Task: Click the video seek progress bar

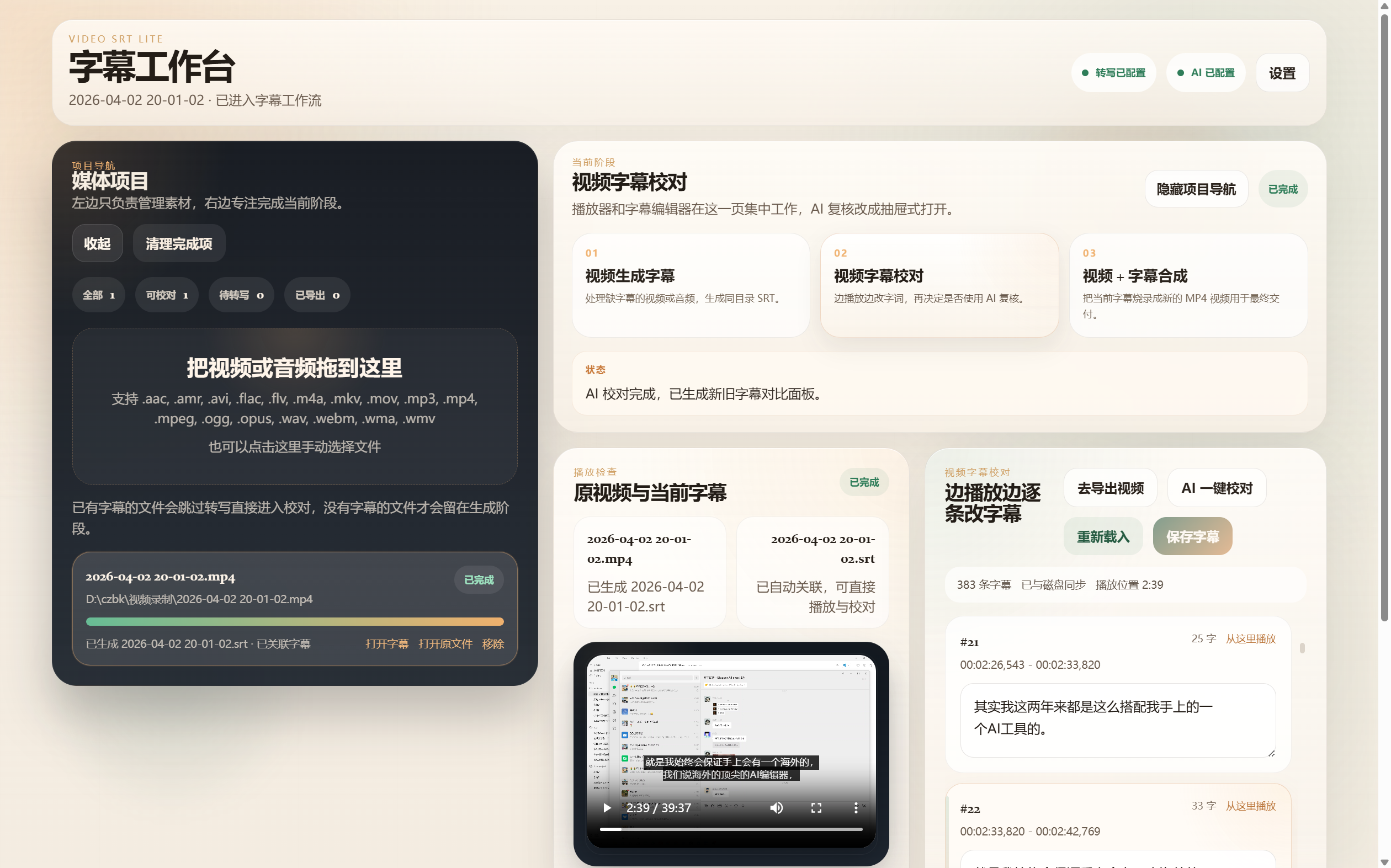Action: point(730,829)
